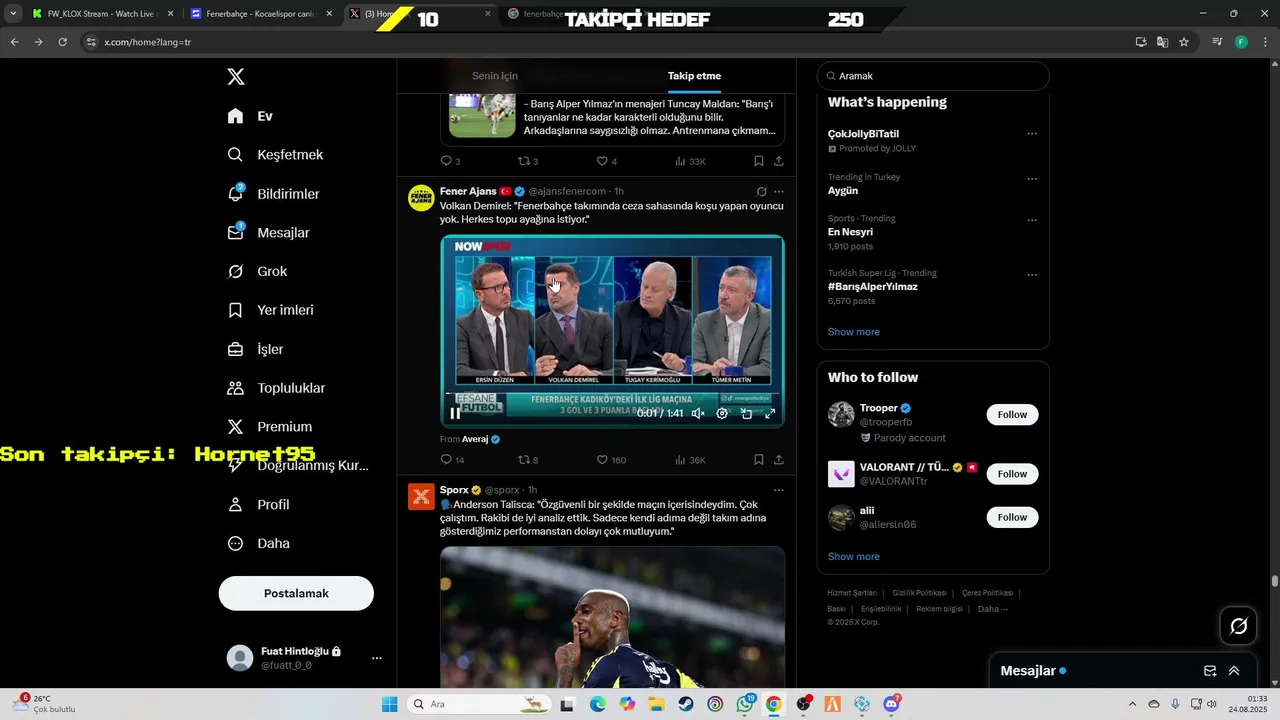
Task: Show more trends under What's happening
Action: (x=854, y=332)
